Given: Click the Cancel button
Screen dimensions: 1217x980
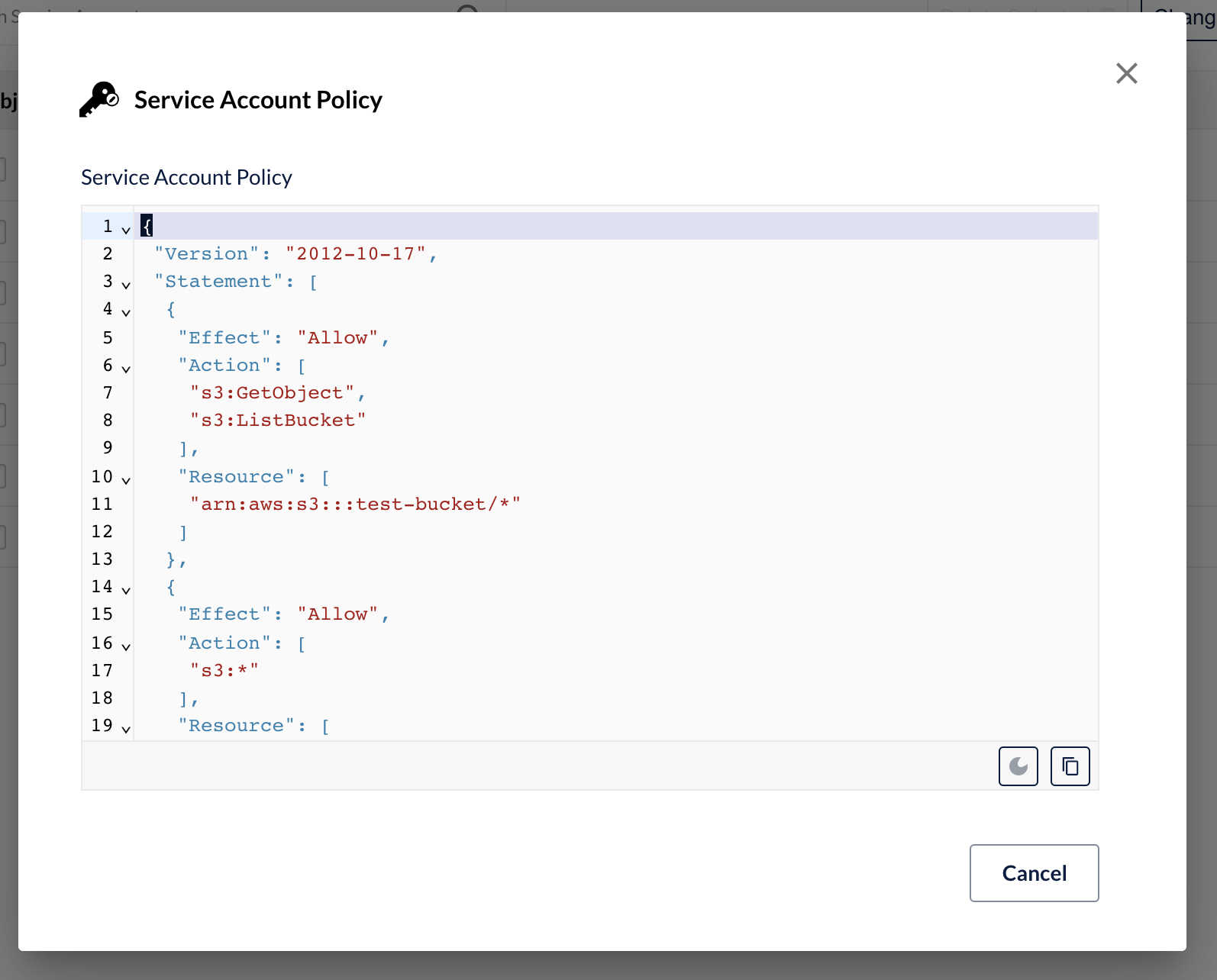Looking at the screenshot, I should (x=1034, y=872).
